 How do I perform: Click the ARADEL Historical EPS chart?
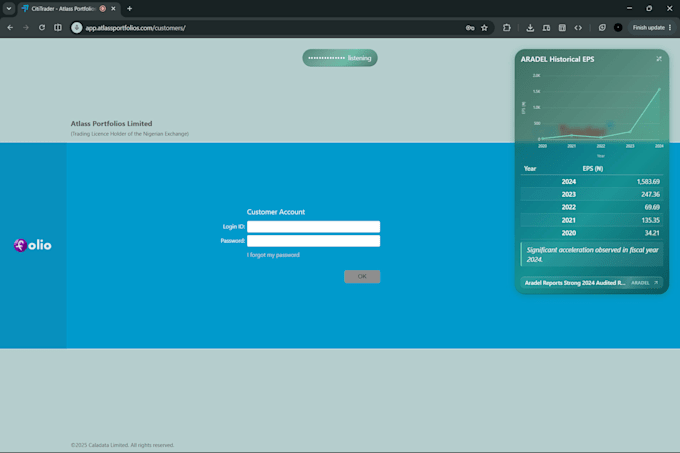click(x=592, y=114)
